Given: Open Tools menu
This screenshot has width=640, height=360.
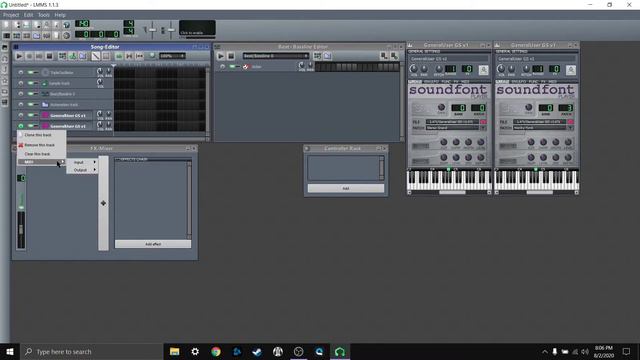Looking at the screenshot, I should [44, 15].
